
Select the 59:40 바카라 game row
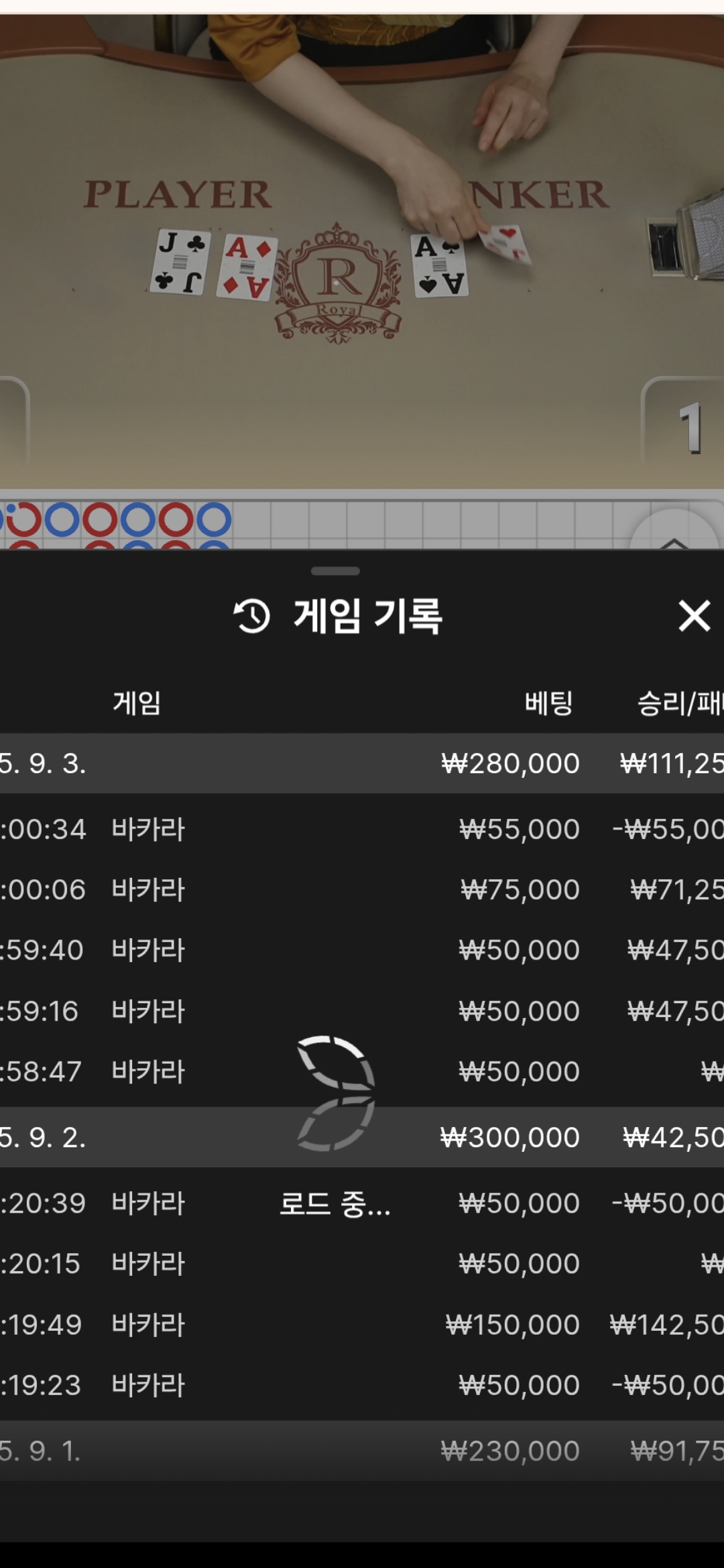click(x=362, y=950)
